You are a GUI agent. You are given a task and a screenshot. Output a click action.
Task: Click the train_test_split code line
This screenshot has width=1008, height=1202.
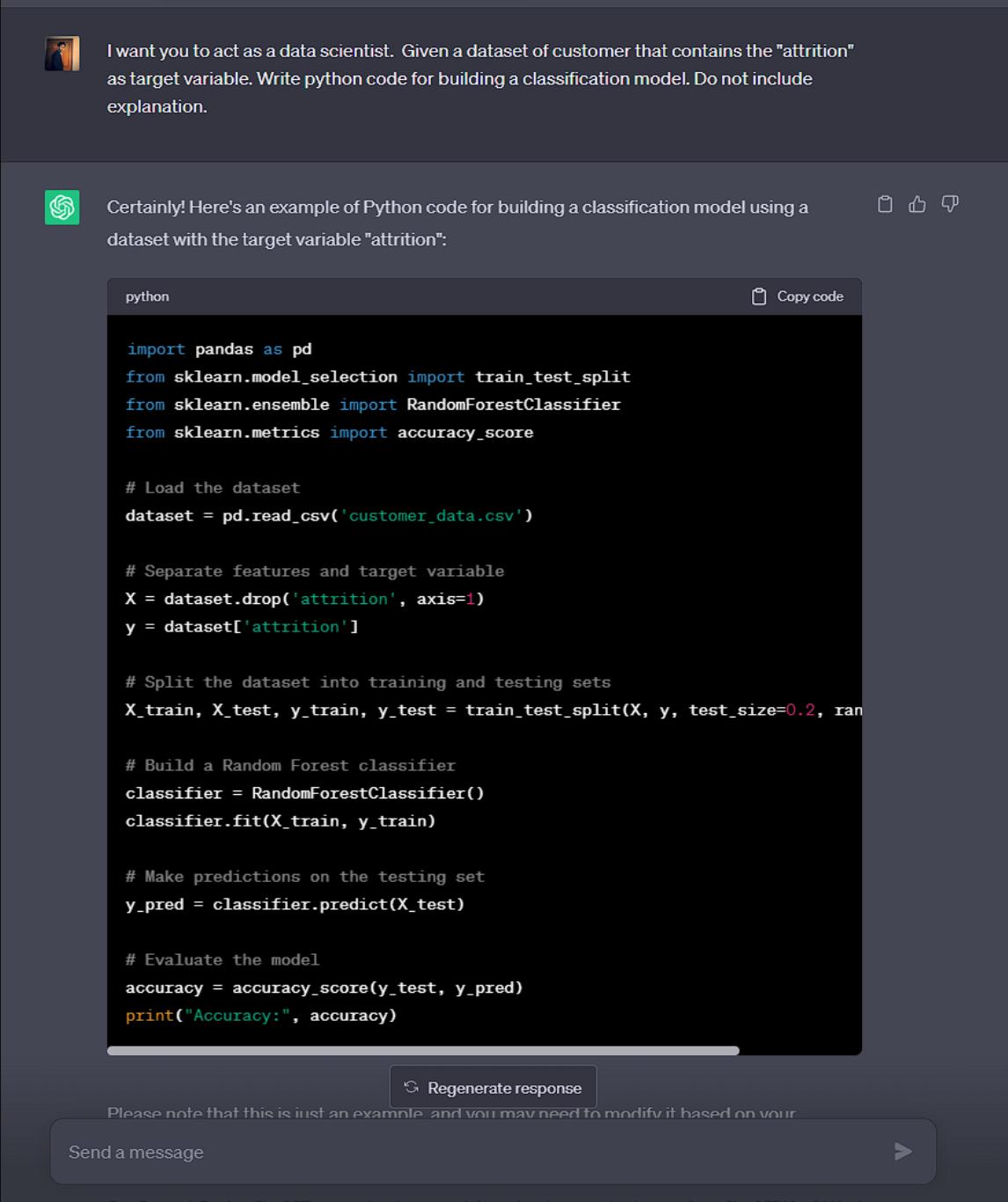[493, 710]
